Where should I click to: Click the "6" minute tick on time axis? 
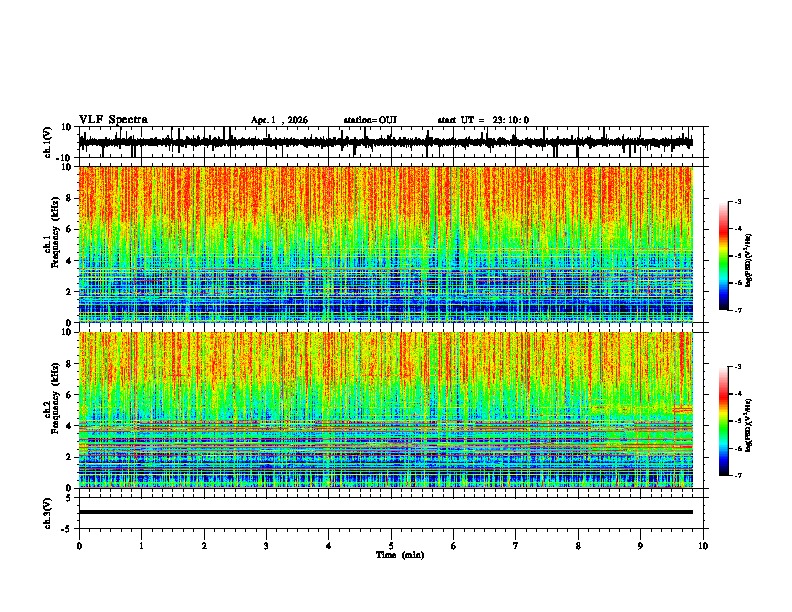pos(454,546)
